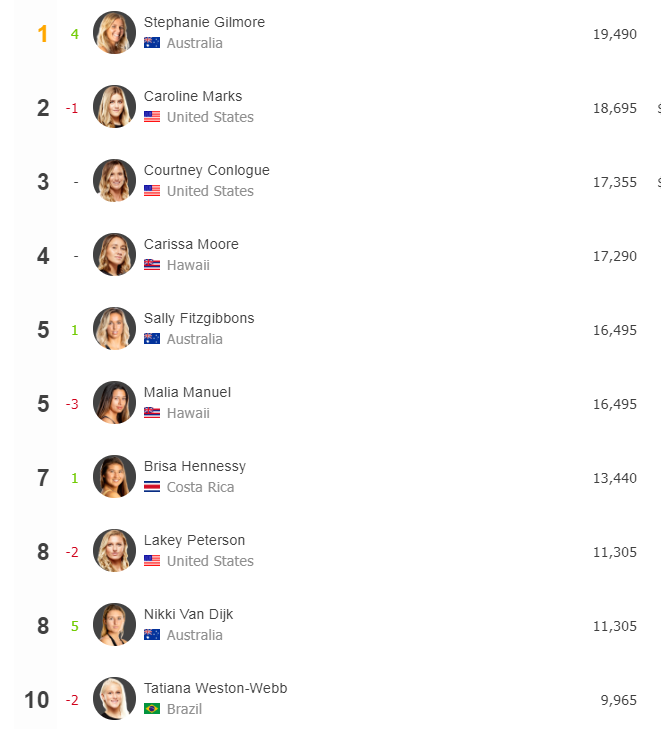Screen dimensions: 661x729
Task: Click Caroline Marks' avatar picture
Action: [x=114, y=106]
